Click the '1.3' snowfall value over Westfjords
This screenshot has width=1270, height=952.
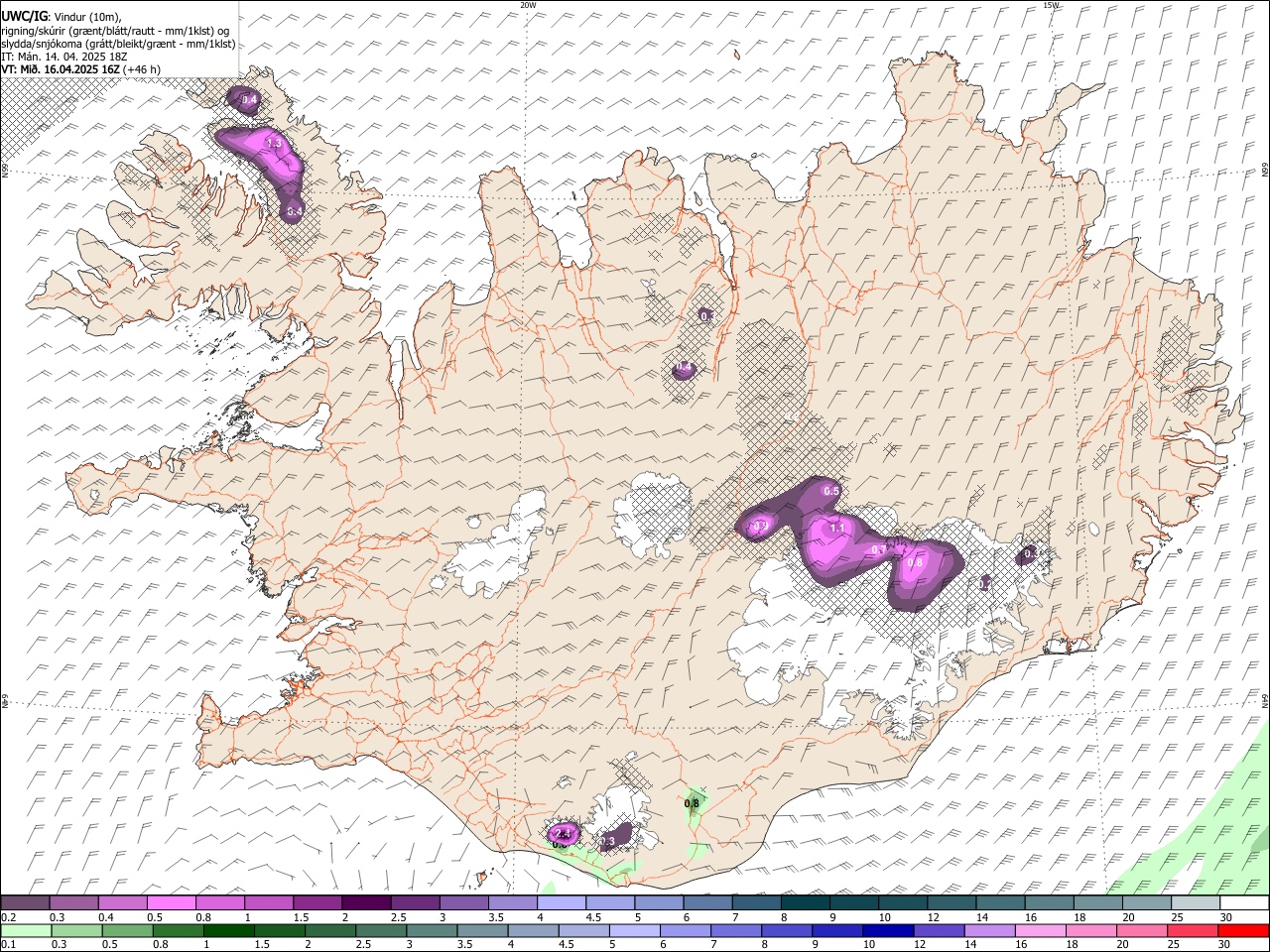(275, 144)
